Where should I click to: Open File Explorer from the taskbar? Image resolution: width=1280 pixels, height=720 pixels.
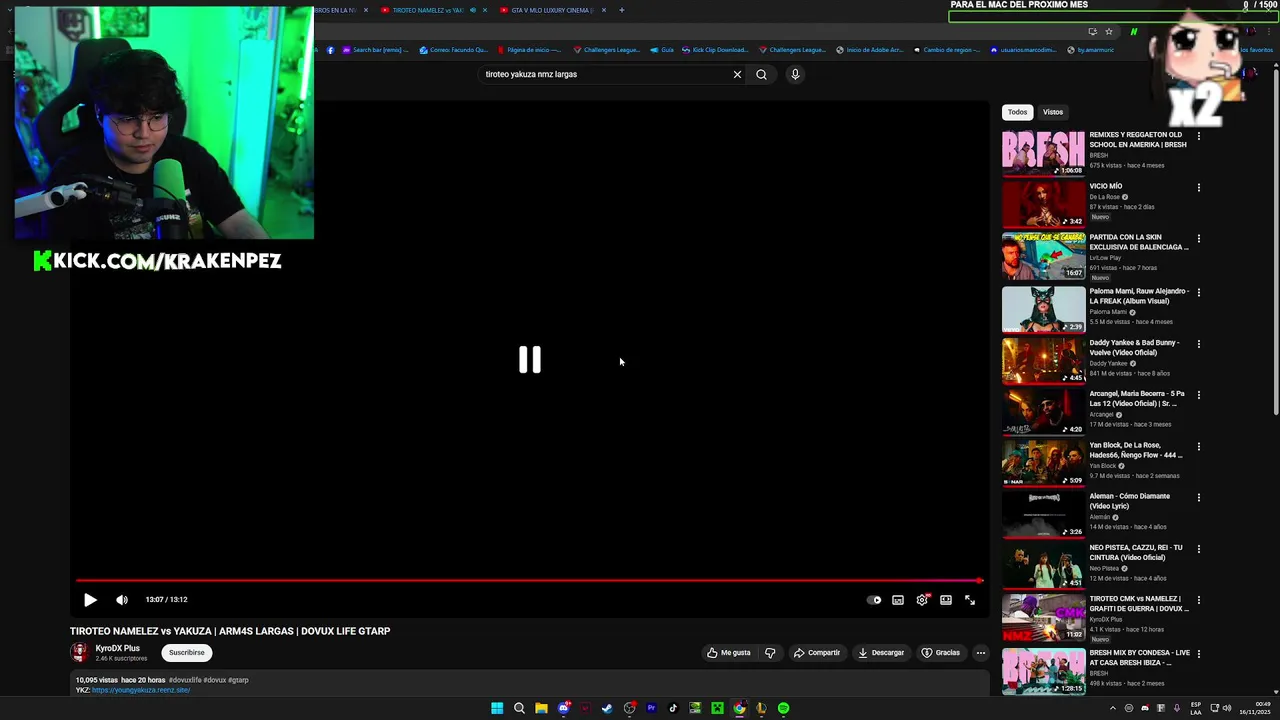click(541, 708)
